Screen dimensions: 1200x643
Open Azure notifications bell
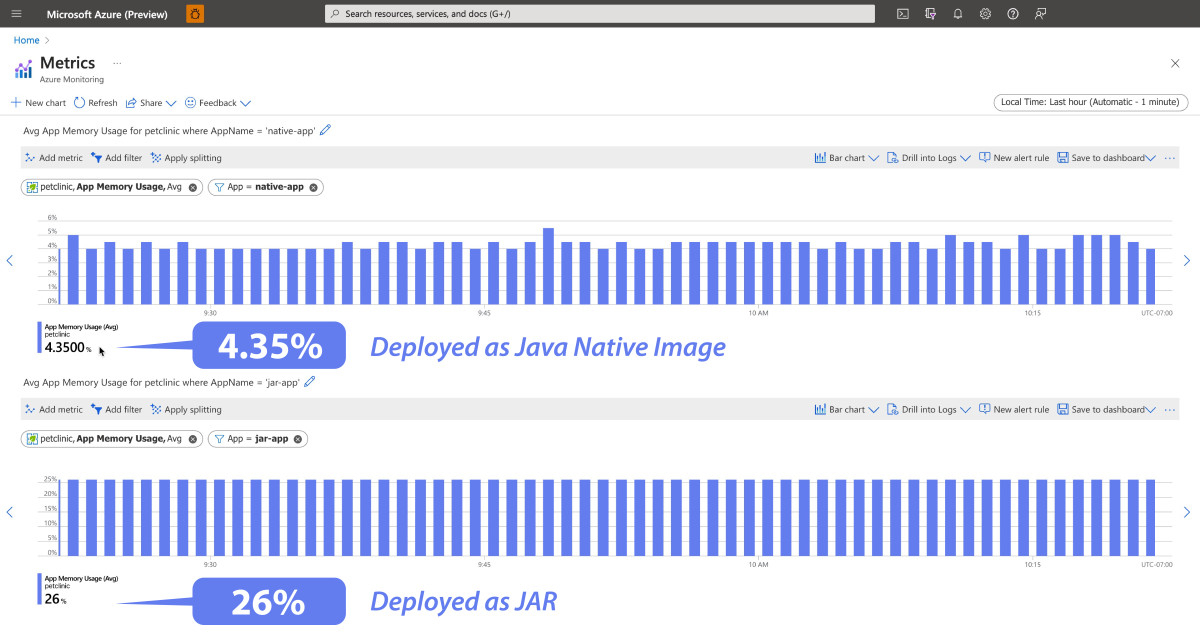(958, 13)
